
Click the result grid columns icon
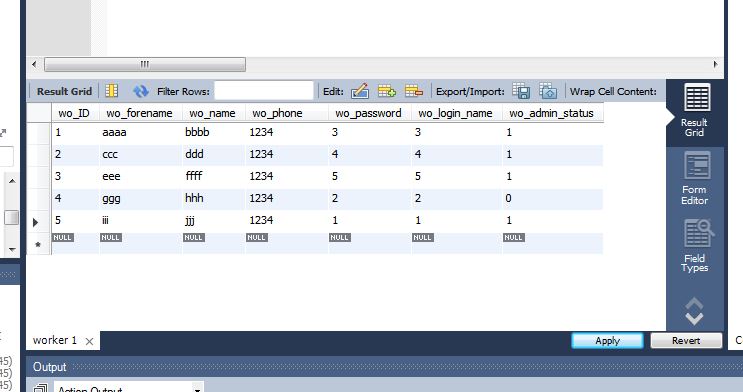(112, 91)
